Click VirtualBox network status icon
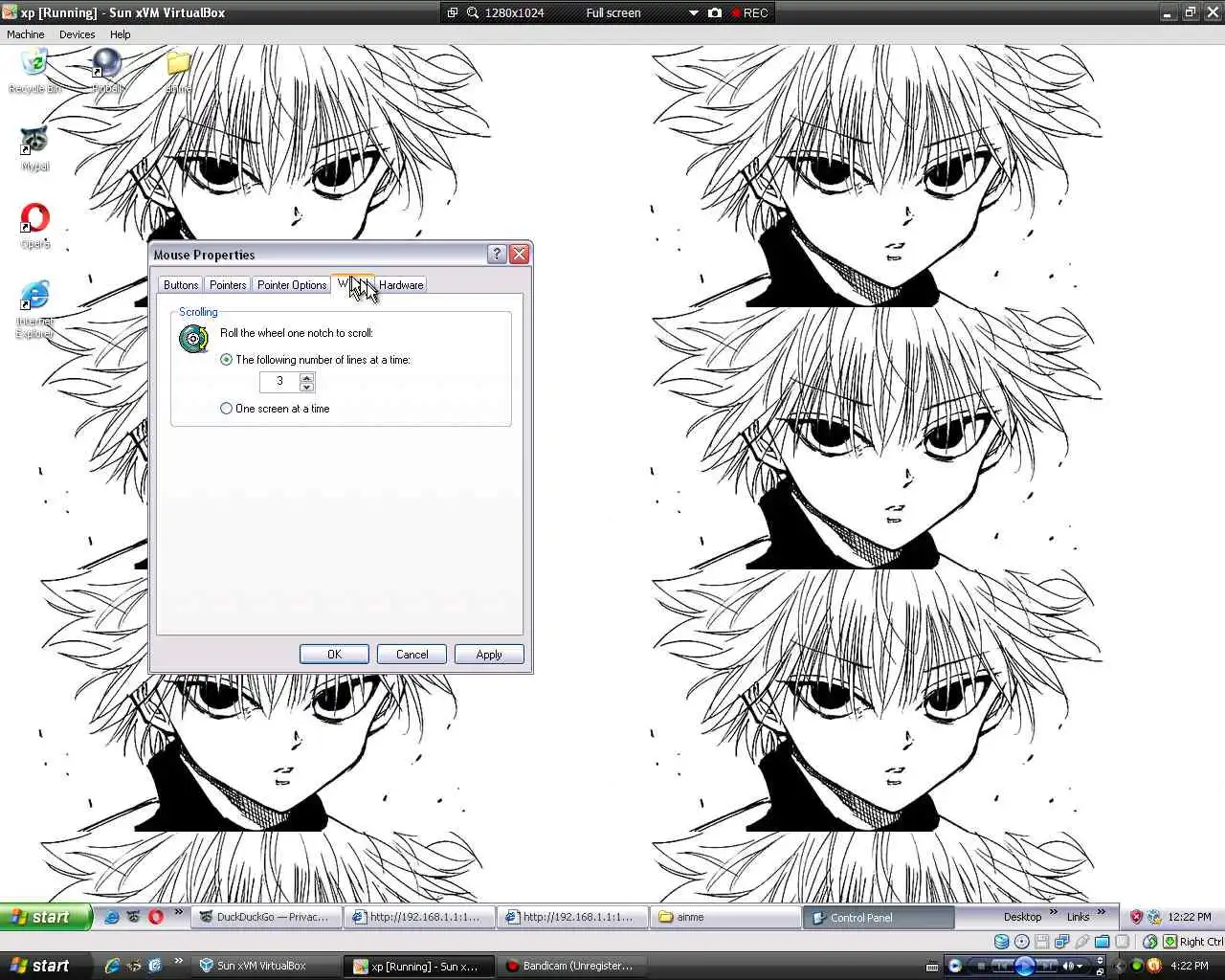Screen dimensions: 1225x980 pyautogui.click(x=1062, y=942)
